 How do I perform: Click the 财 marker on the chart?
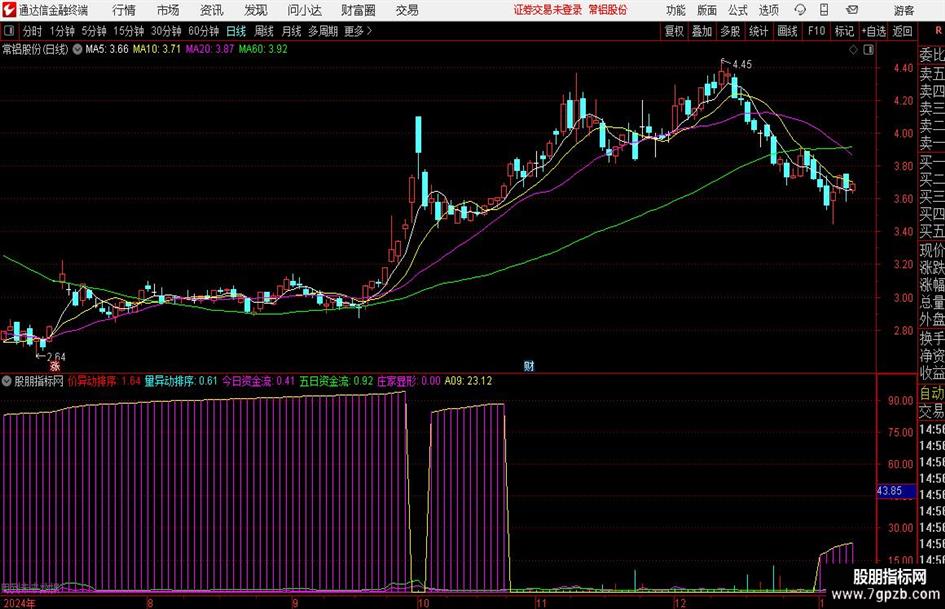point(529,365)
